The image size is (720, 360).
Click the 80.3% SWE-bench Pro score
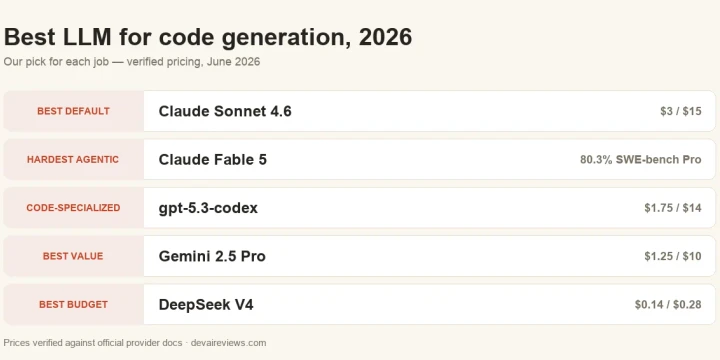(x=641, y=159)
